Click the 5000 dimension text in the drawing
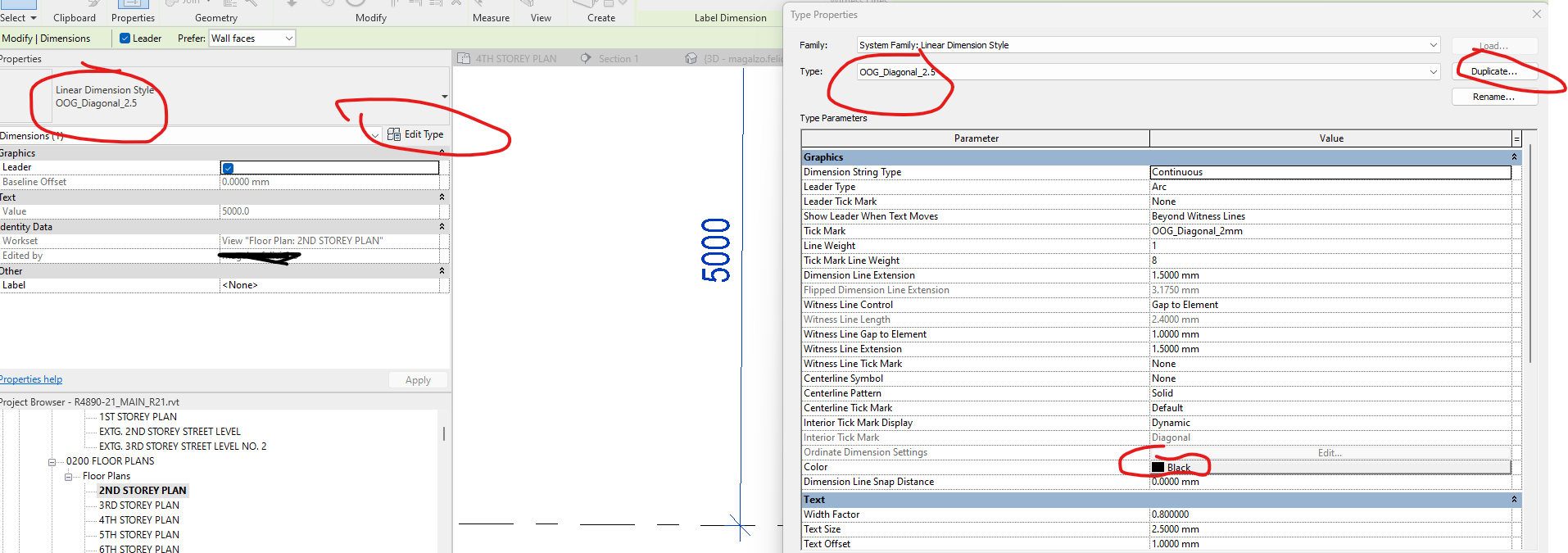This screenshot has width=1568, height=553. pos(716,251)
